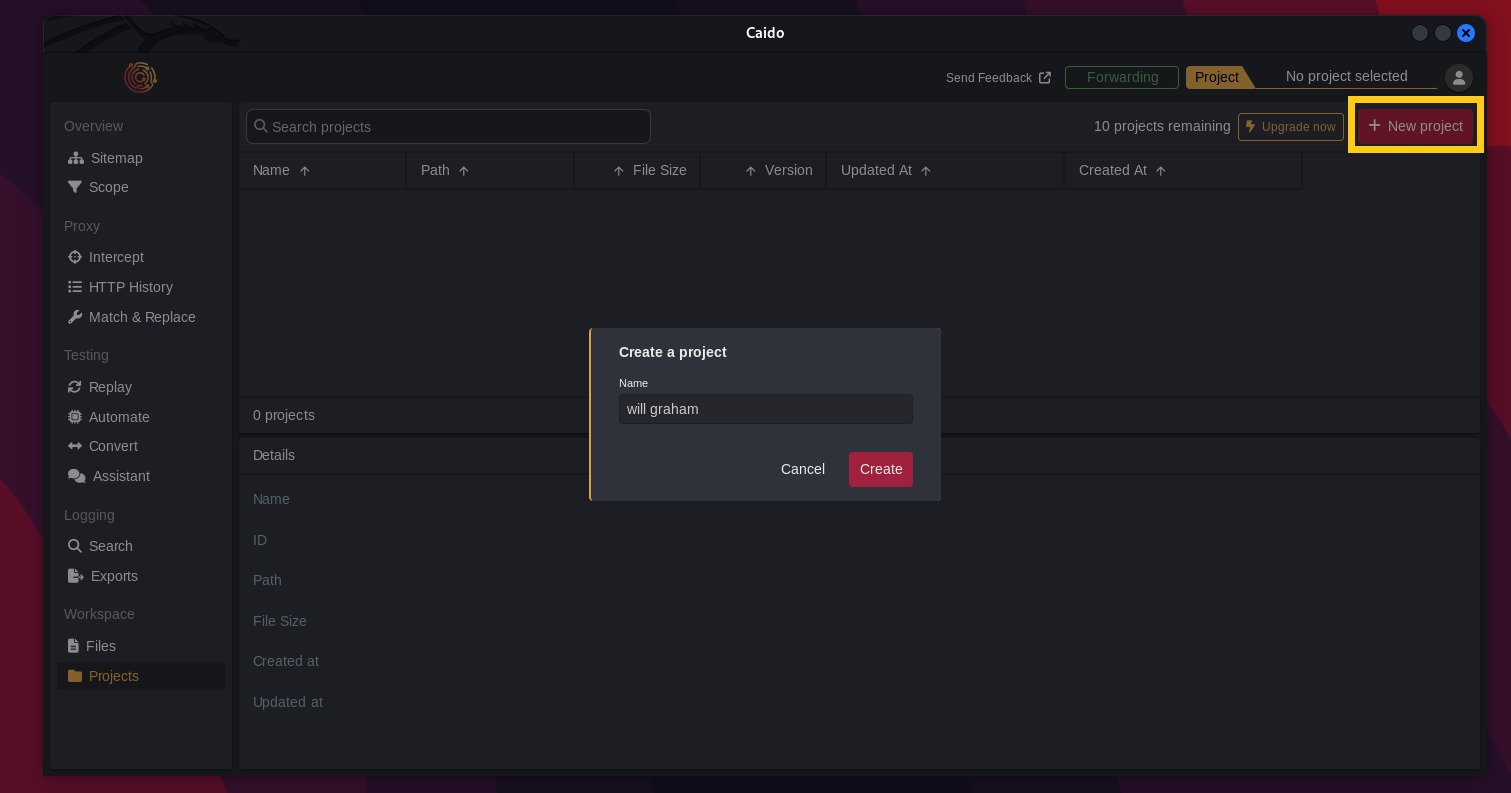
Task: Click the Intercept crosshair icon
Action: pos(74,257)
